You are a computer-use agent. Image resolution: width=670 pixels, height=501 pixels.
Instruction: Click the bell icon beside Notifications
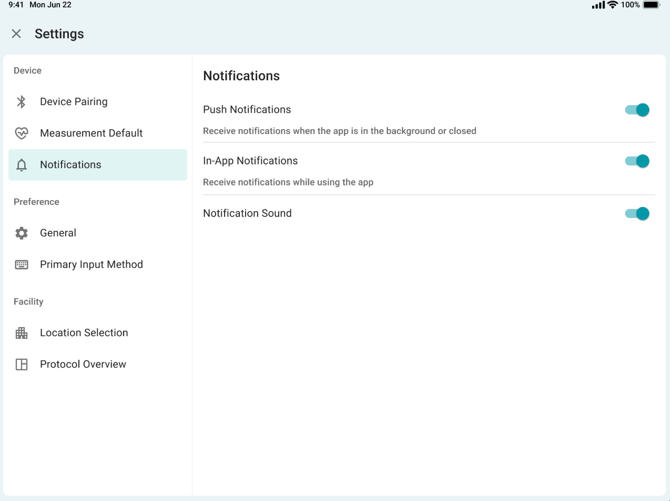21,165
